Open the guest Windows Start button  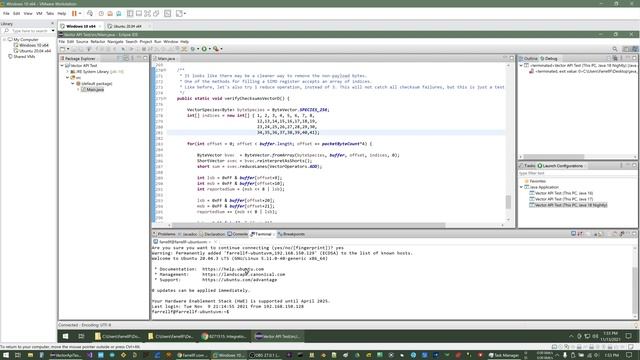65,336
